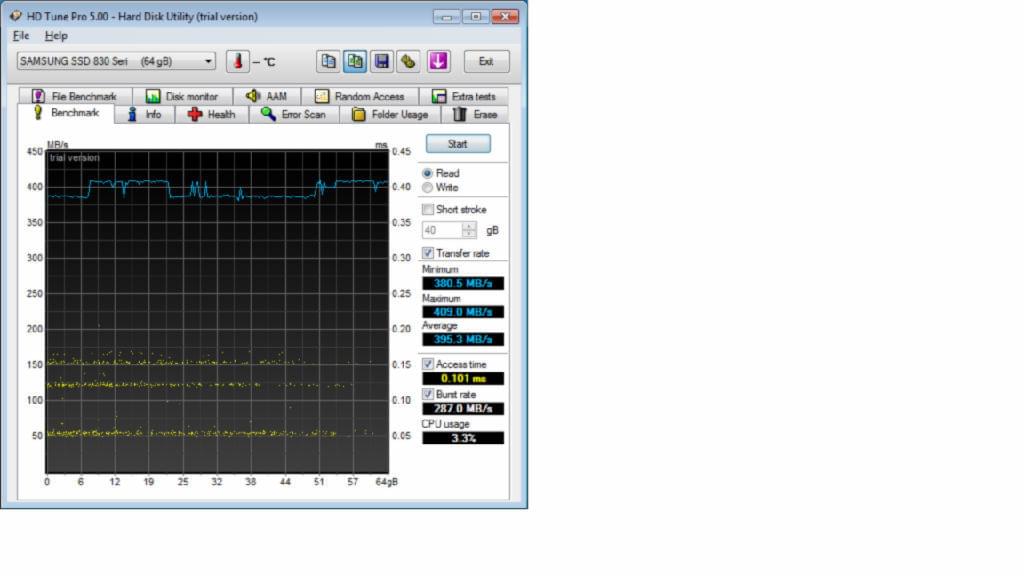Image resolution: width=1024 pixels, height=576 pixels.
Task: Select the Read radio button
Action: (427, 173)
